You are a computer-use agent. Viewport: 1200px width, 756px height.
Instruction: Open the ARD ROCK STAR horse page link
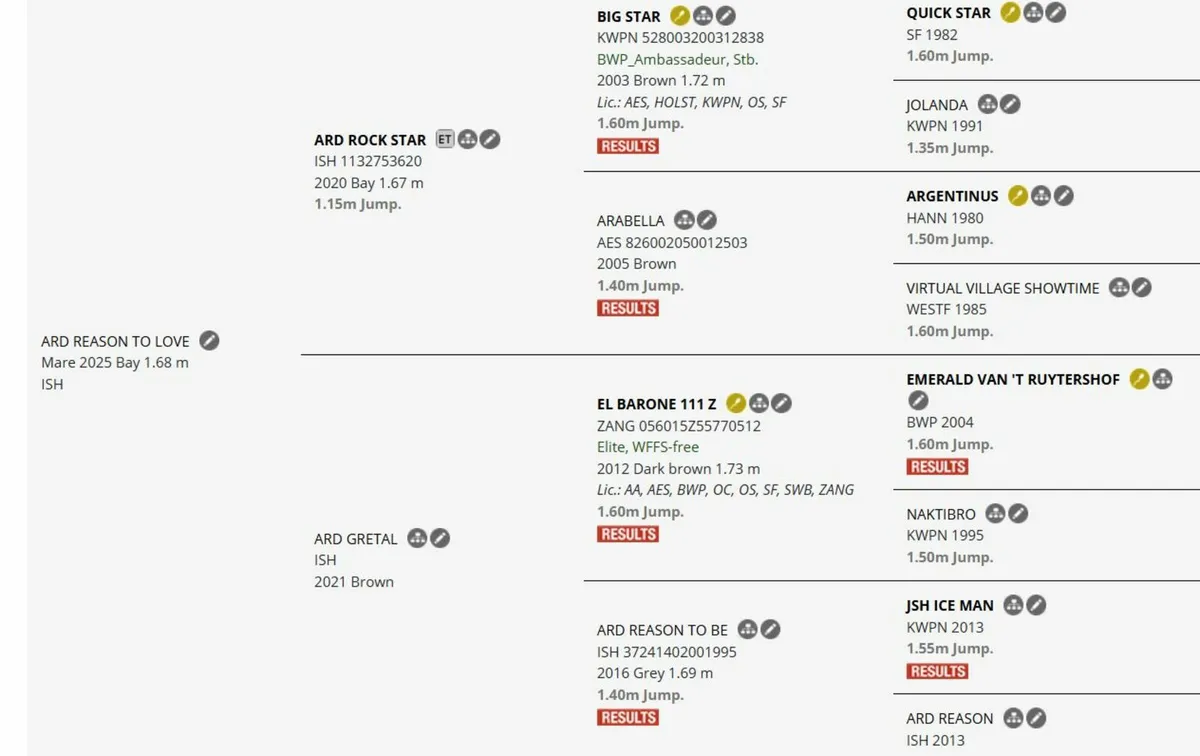click(x=370, y=140)
